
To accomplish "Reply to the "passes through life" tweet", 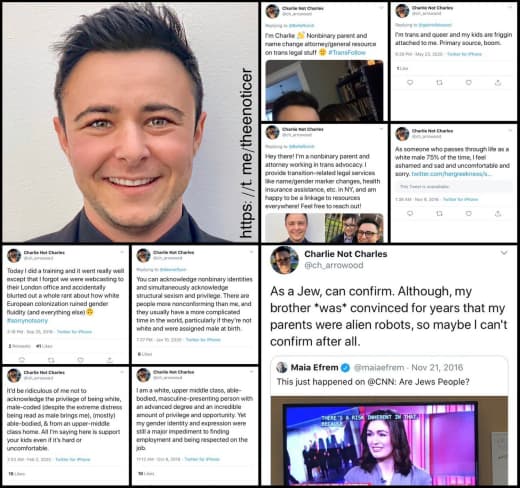I will pyautogui.click(x=410, y=213).
